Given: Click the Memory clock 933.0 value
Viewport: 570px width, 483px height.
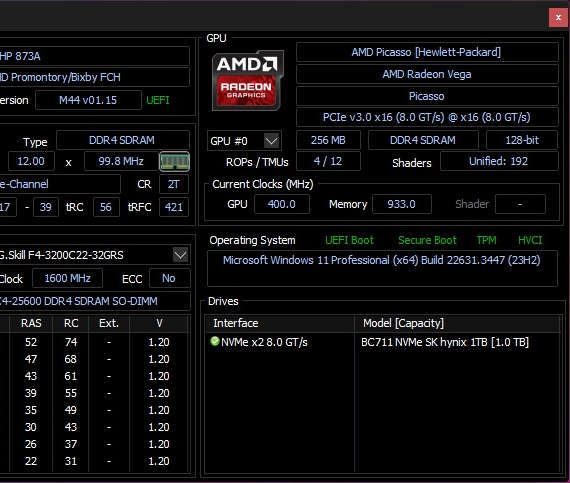Looking at the screenshot, I should [402, 204].
